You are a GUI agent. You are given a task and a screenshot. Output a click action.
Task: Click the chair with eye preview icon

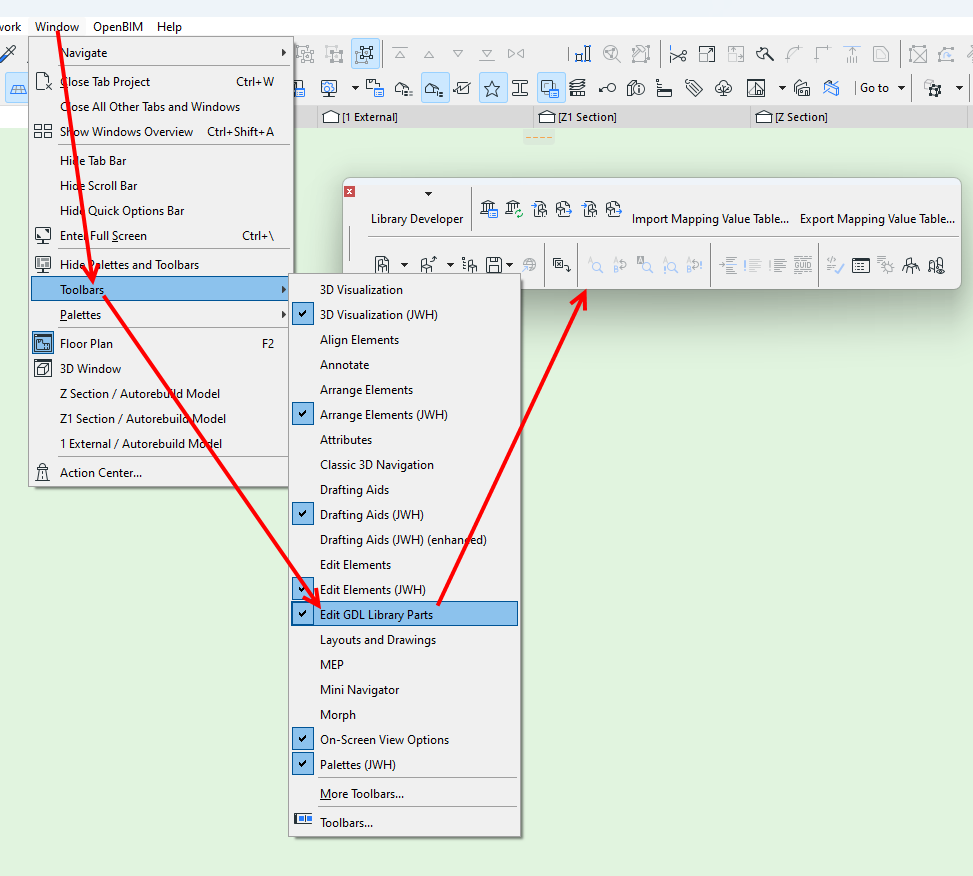click(936, 266)
